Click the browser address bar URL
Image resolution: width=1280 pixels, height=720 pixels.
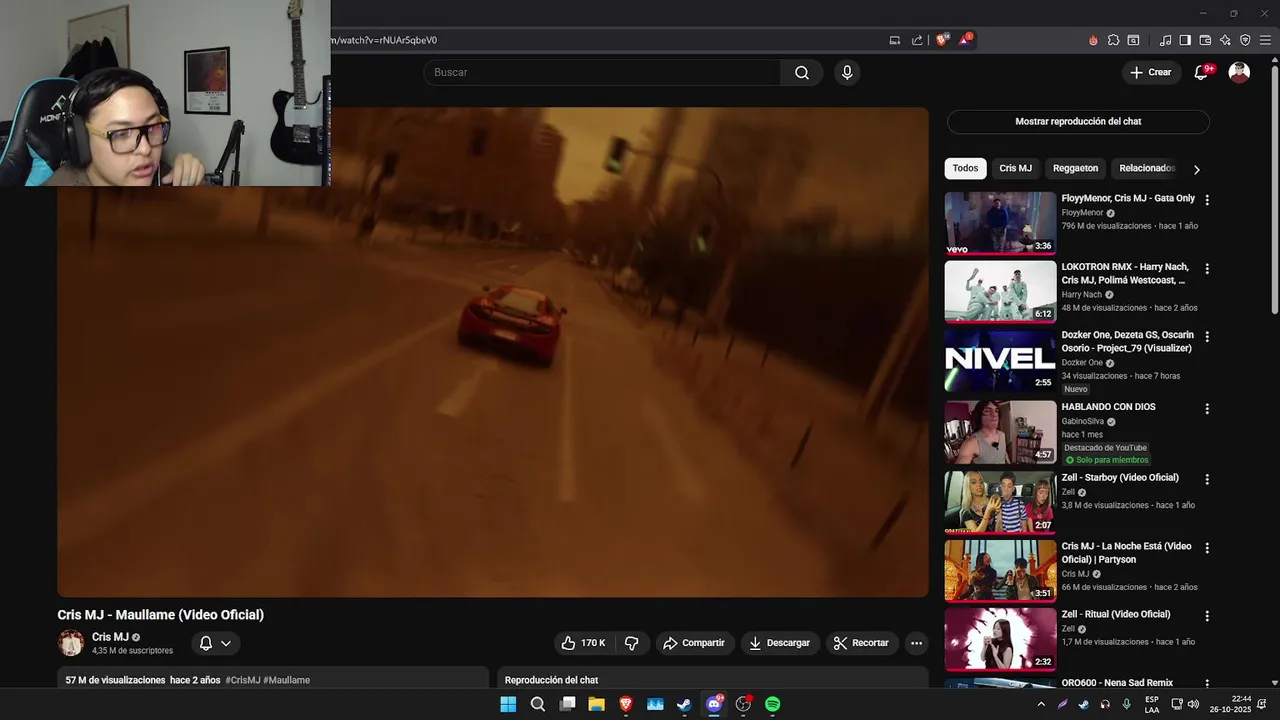(385, 40)
